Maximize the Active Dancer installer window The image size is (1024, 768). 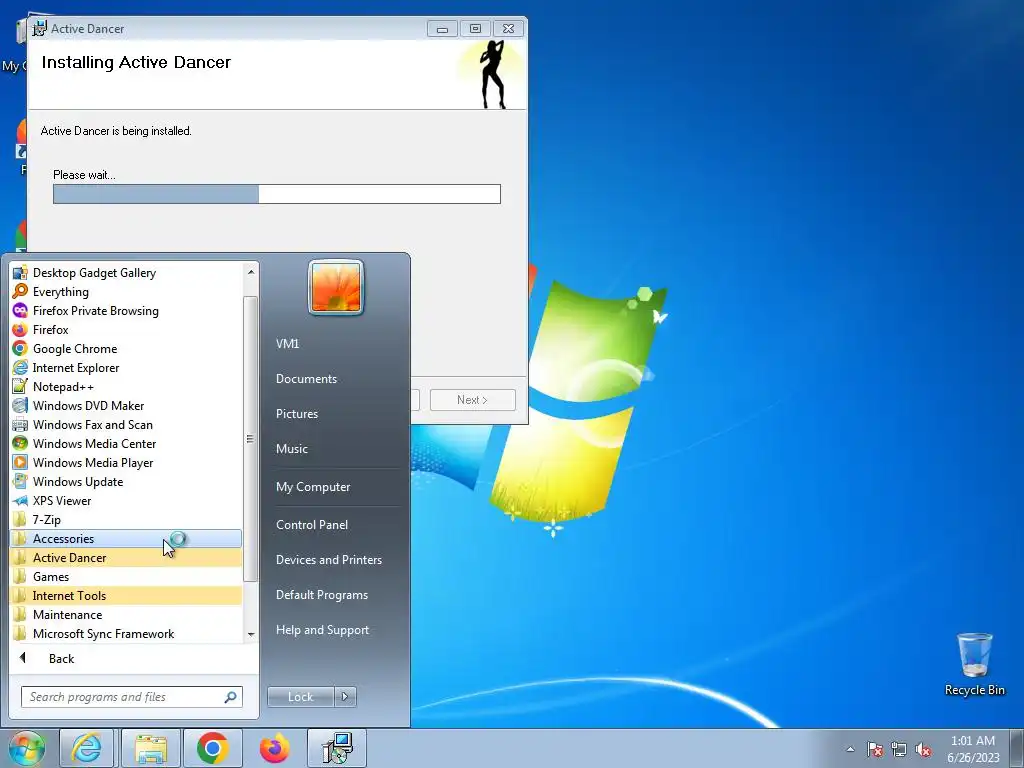pos(475,29)
